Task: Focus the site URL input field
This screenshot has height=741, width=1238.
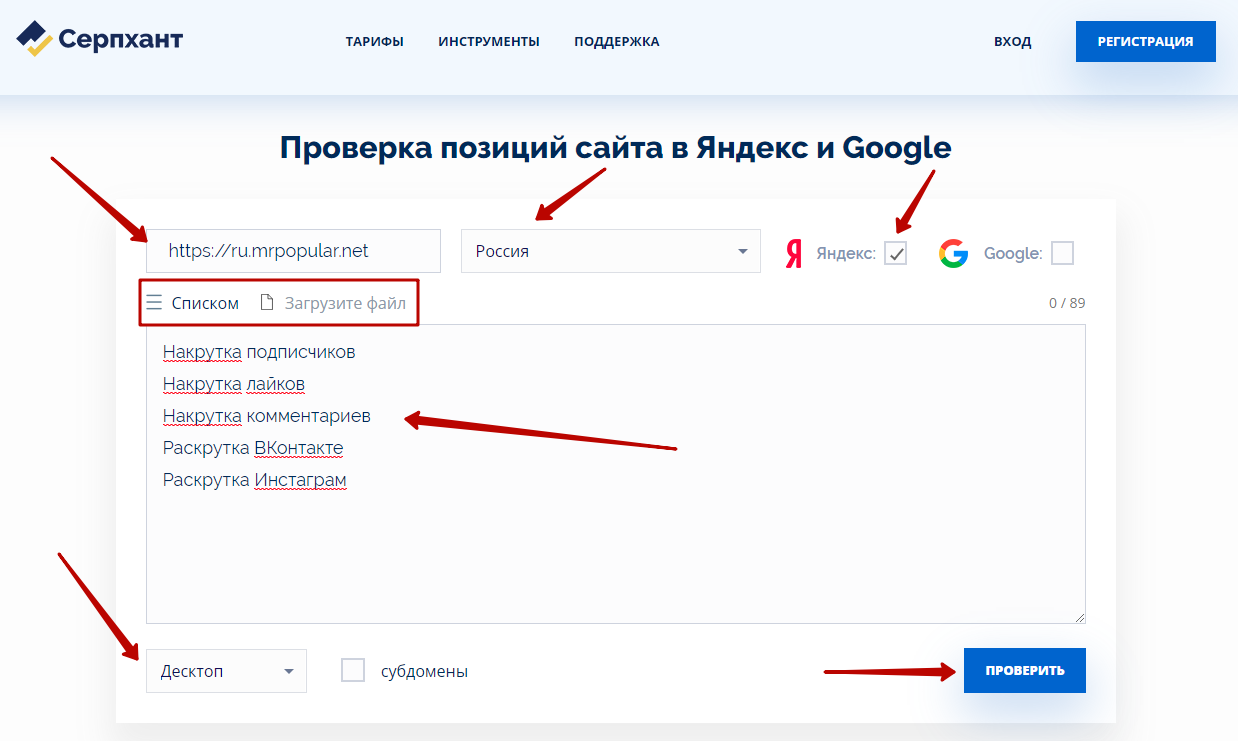Action: tap(293, 251)
